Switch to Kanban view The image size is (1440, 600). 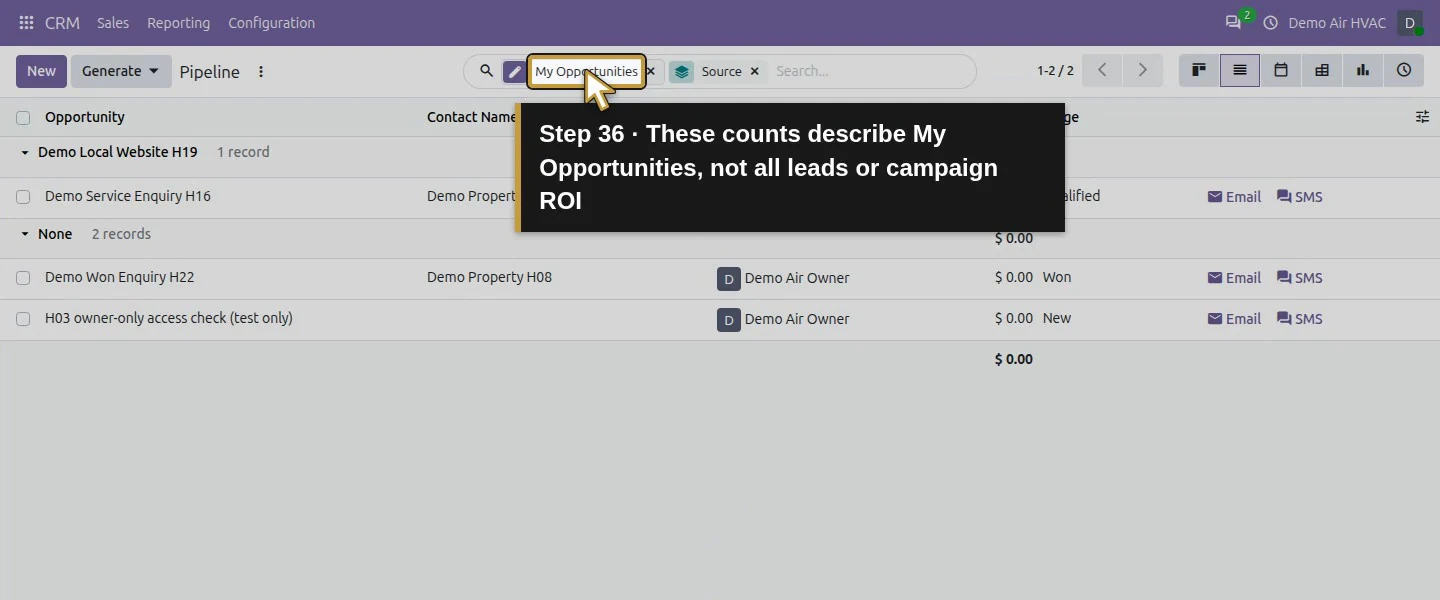click(x=1199, y=70)
